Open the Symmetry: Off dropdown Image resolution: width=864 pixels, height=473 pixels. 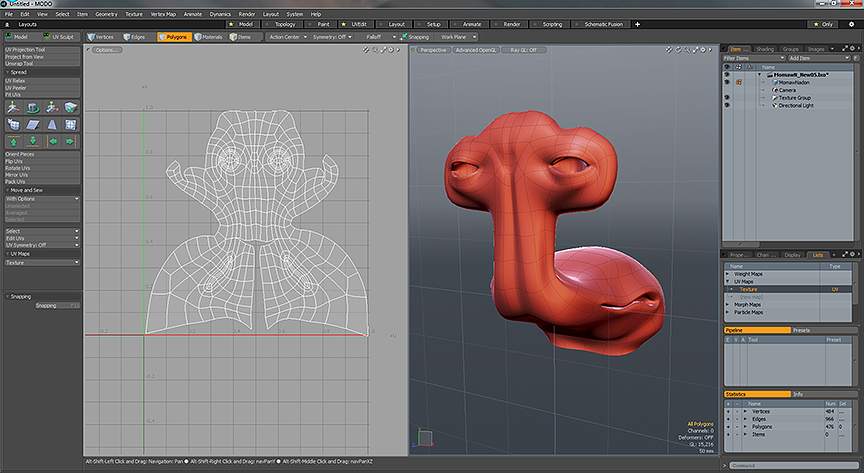click(332, 37)
